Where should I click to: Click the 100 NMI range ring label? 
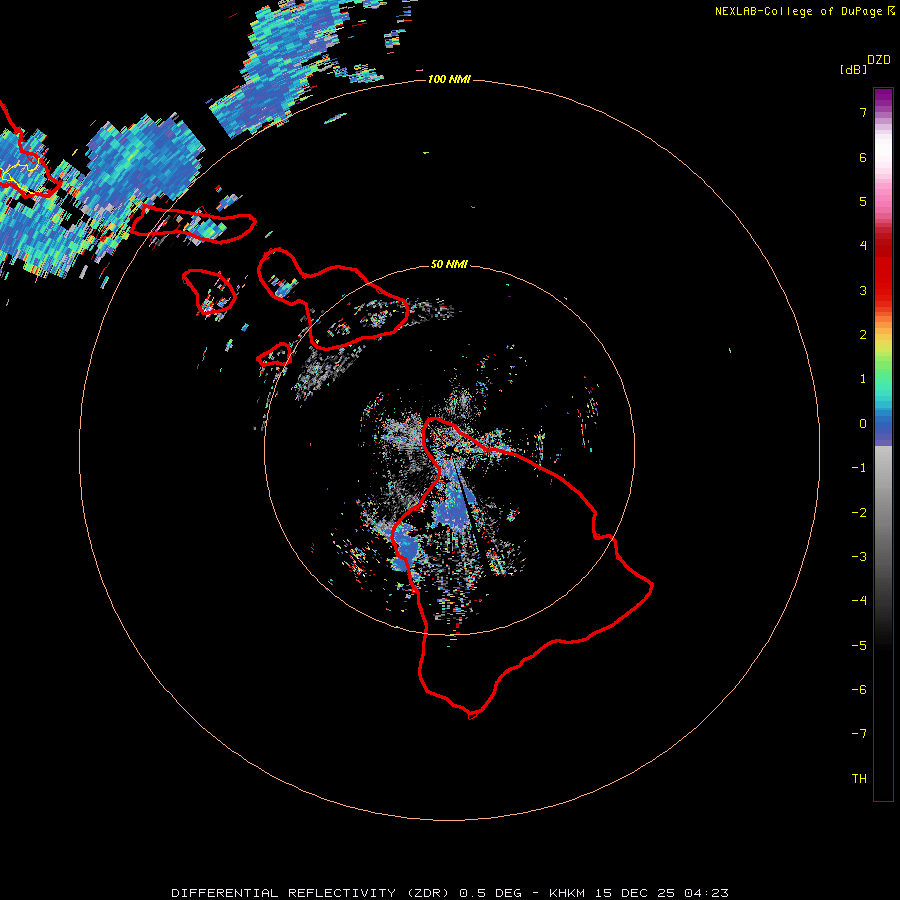point(449,79)
